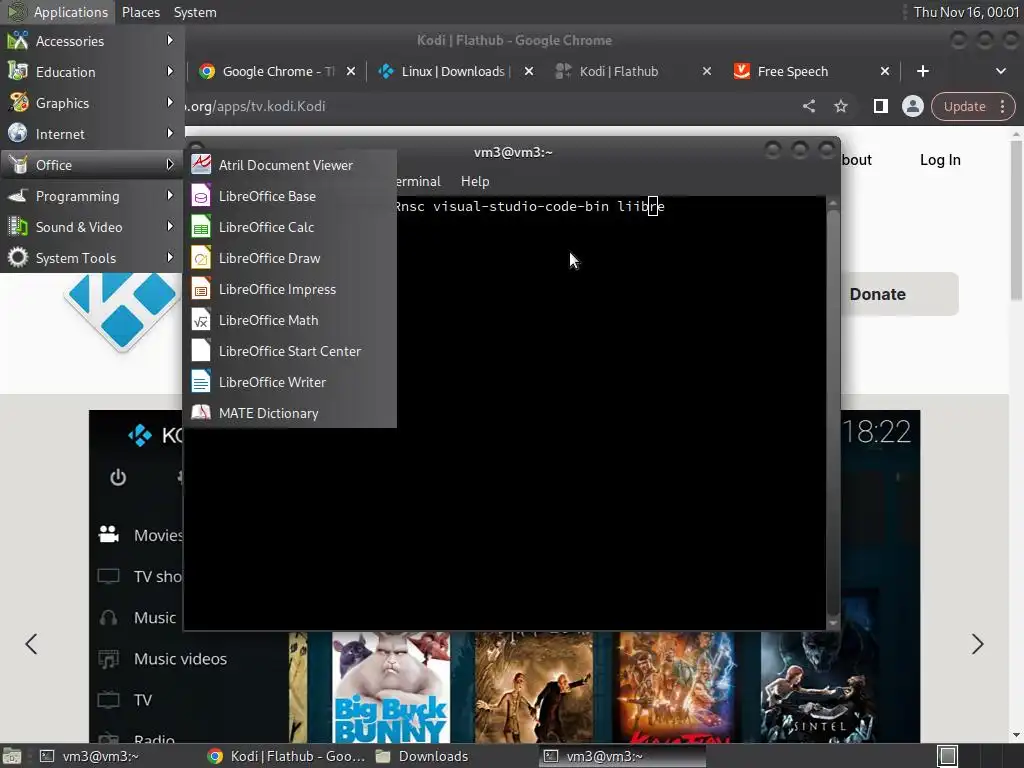This screenshot has width=1024, height=768.
Task: Expand the Graphics submenu
Action: click(x=92, y=103)
